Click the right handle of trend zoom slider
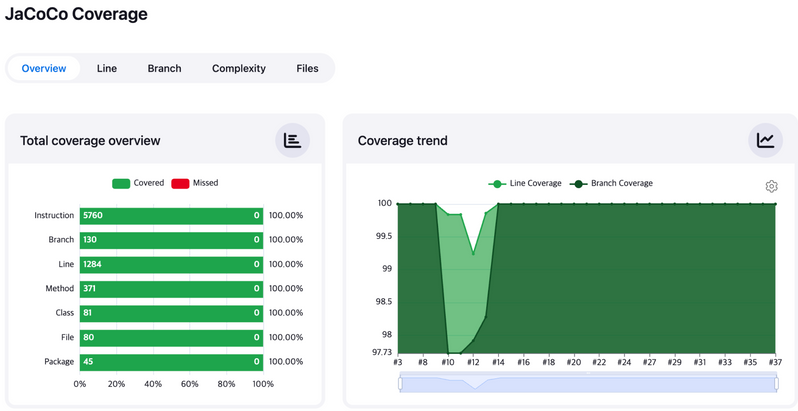The image size is (798, 411). (x=776, y=384)
